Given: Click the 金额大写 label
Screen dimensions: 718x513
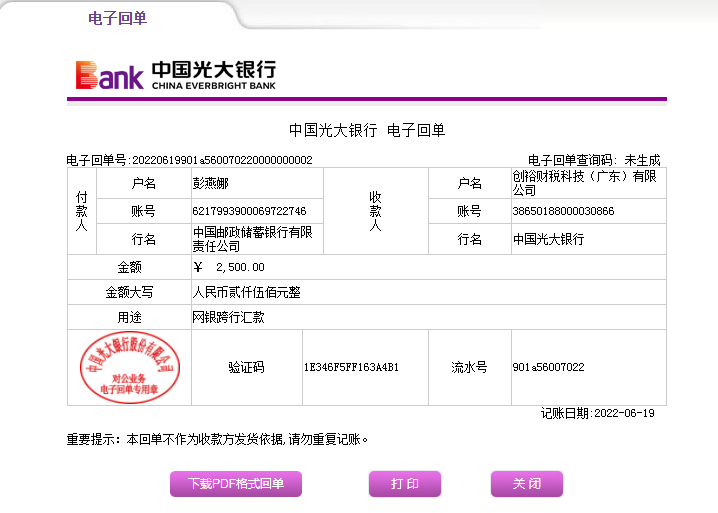Looking at the screenshot, I should tap(130, 292).
